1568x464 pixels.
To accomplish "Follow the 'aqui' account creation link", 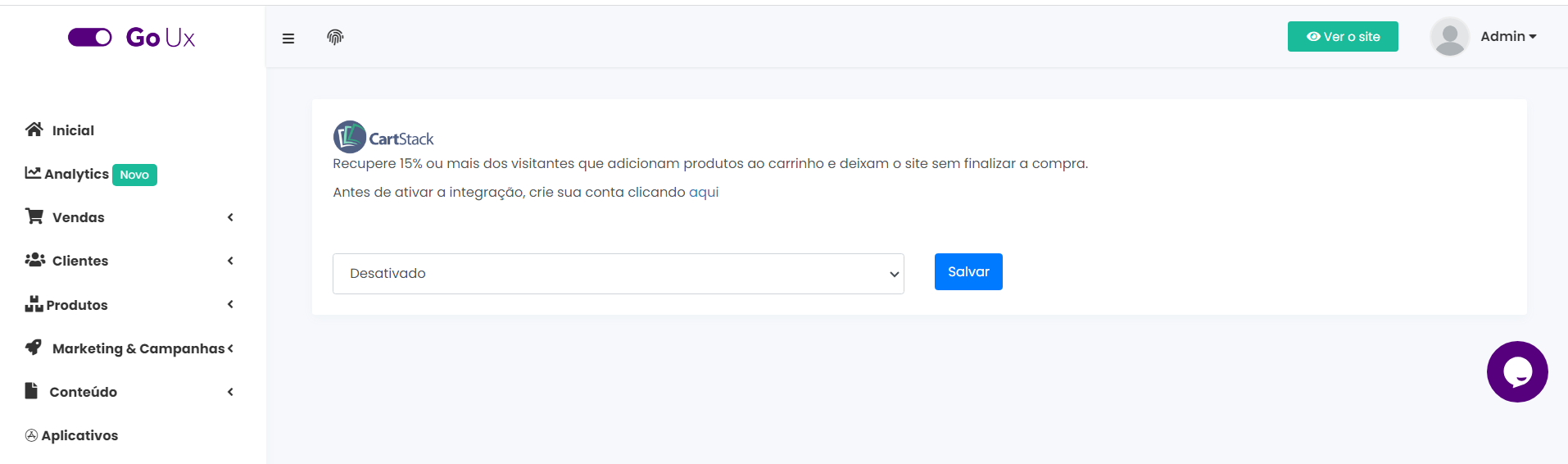I will [704, 193].
